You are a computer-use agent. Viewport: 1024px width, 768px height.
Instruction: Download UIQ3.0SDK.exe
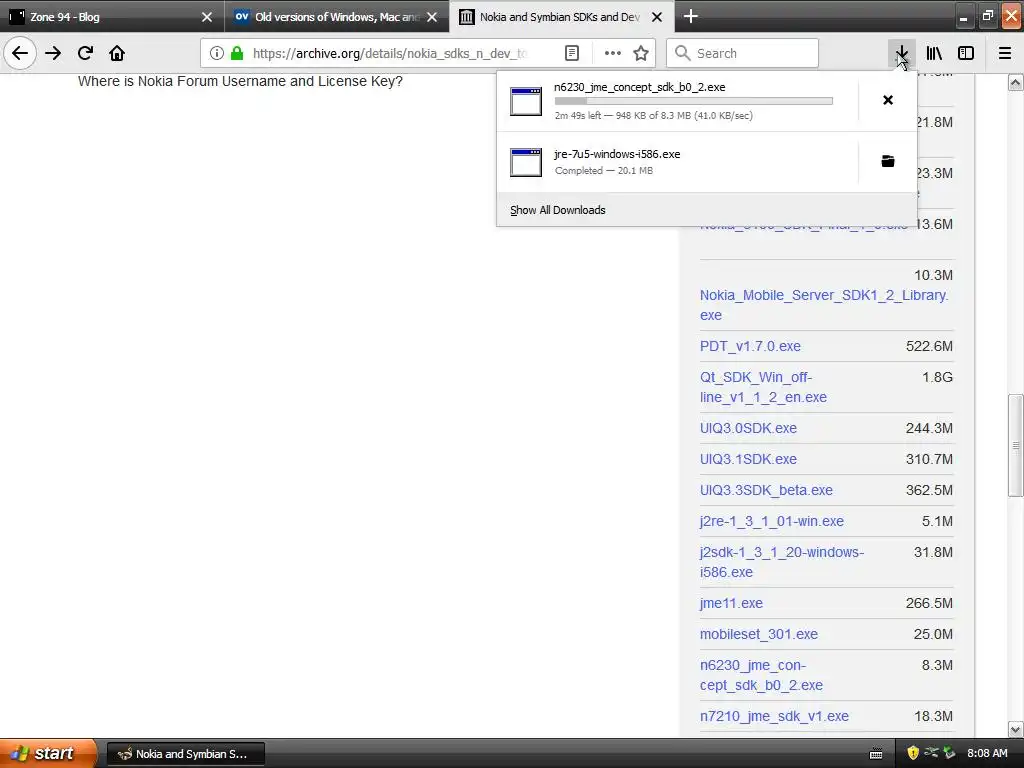tap(748, 428)
